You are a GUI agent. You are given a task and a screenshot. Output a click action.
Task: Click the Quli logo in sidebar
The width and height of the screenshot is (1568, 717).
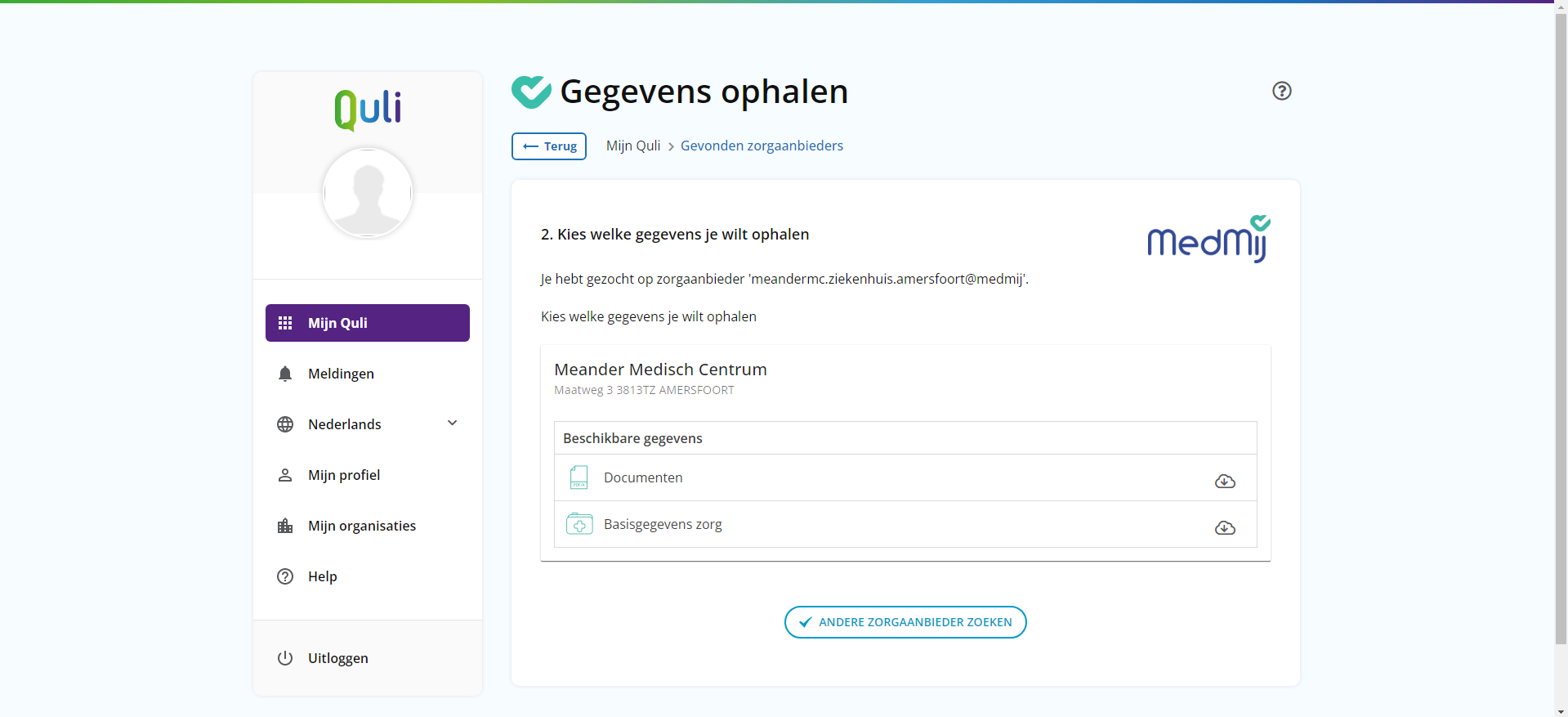[368, 110]
